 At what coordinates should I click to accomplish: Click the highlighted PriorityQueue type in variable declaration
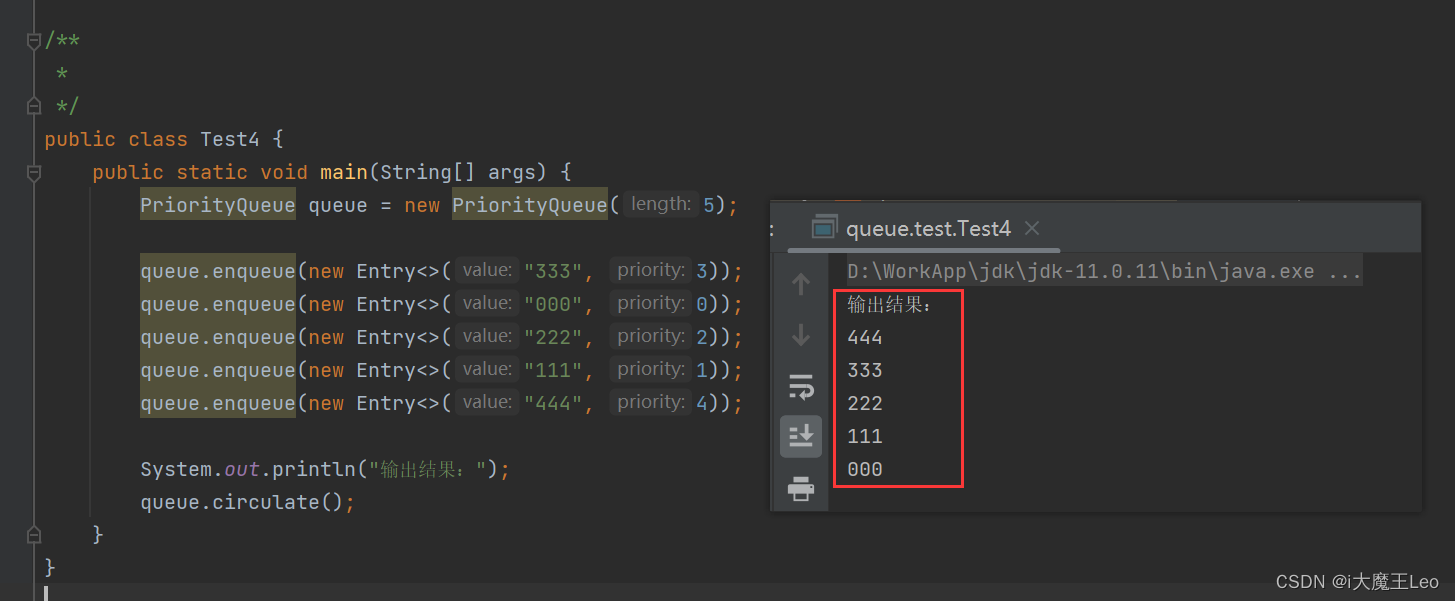point(218,205)
